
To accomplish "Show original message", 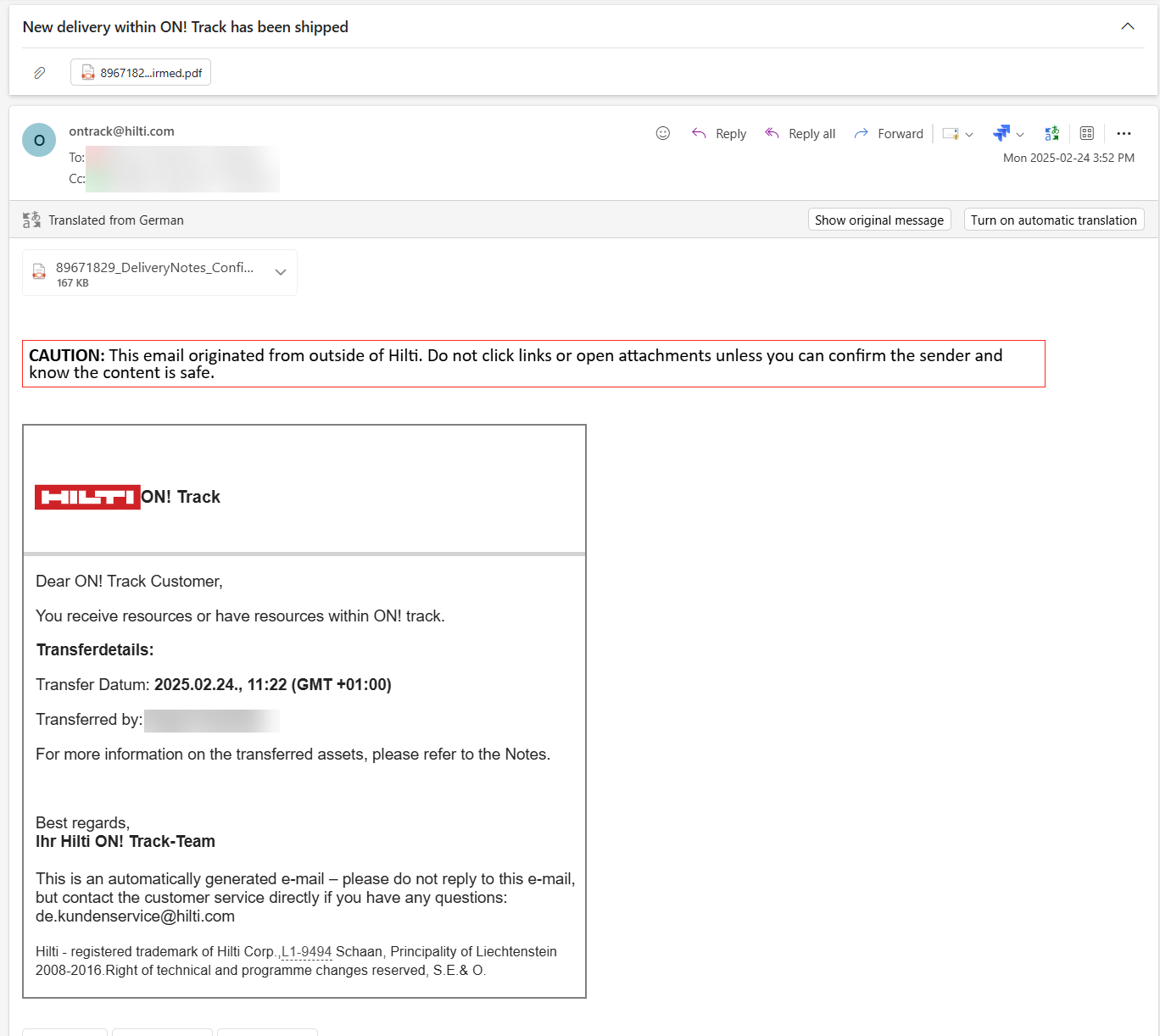I will click(879, 220).
